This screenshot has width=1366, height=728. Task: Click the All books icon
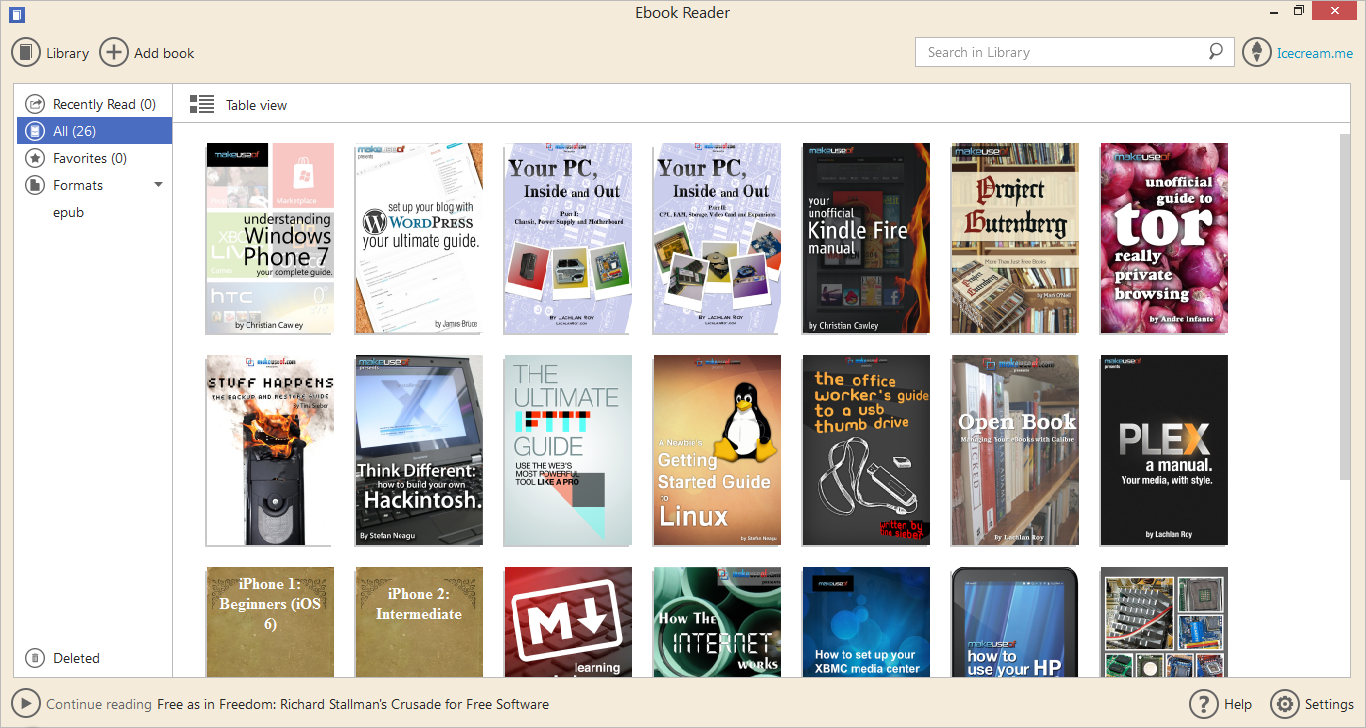tap(35, 131)
